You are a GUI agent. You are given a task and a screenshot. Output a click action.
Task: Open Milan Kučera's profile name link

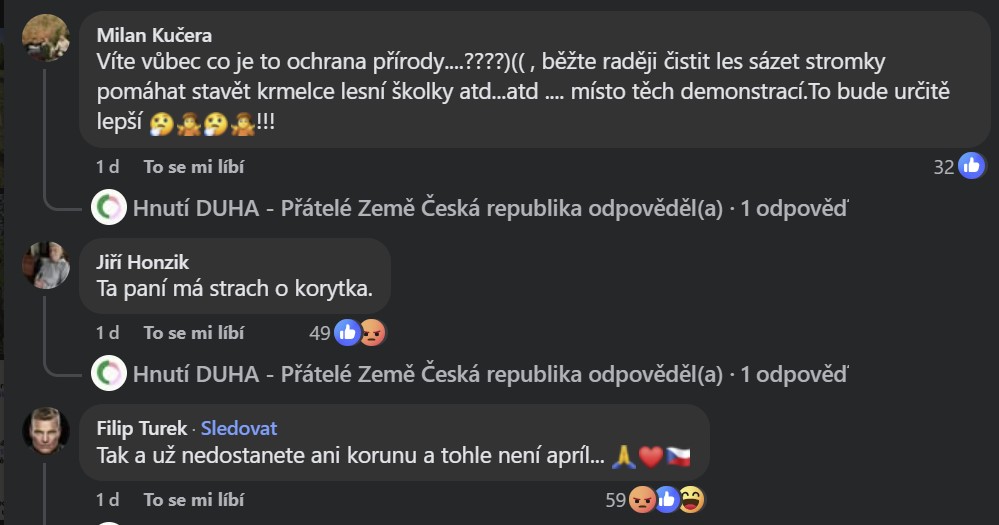coord(154,36)
